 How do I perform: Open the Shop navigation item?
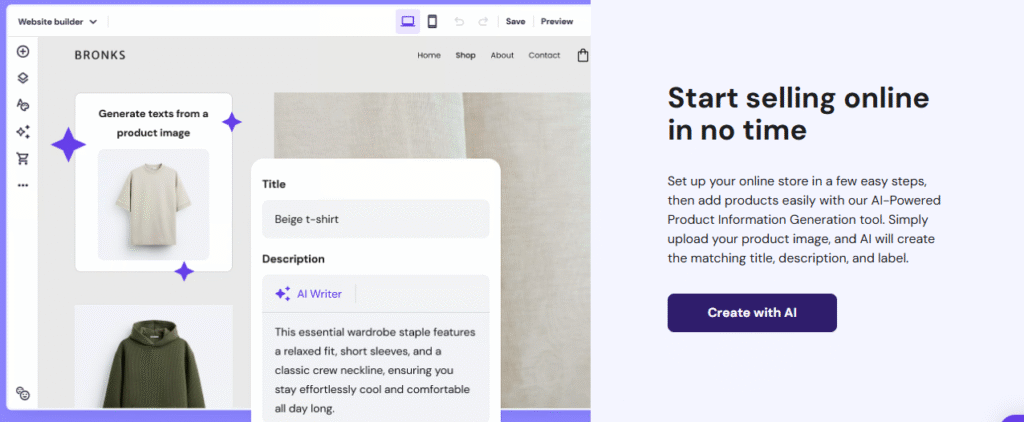[466, 56]
